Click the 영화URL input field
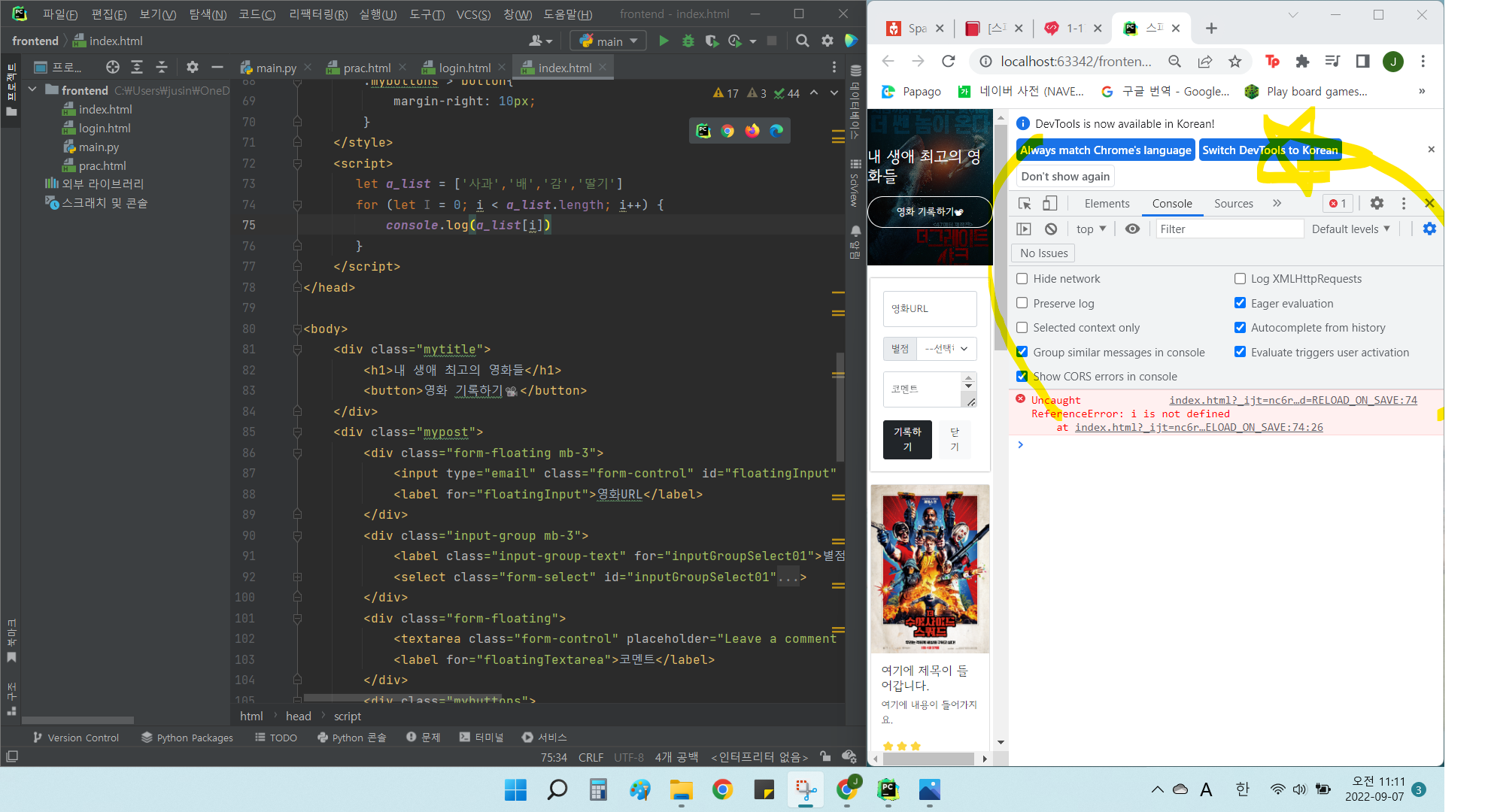The width and height of the screenshot is (1485, 812). [930, 309]
